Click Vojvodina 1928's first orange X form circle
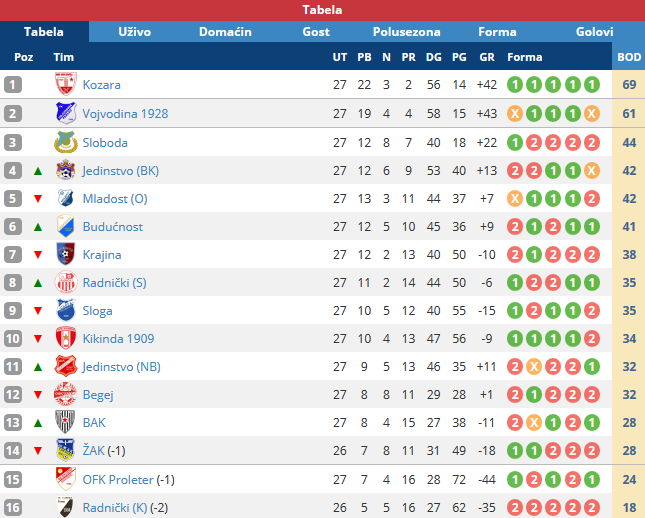This screenshot has height=518, width=645. [x=515, y=114]
